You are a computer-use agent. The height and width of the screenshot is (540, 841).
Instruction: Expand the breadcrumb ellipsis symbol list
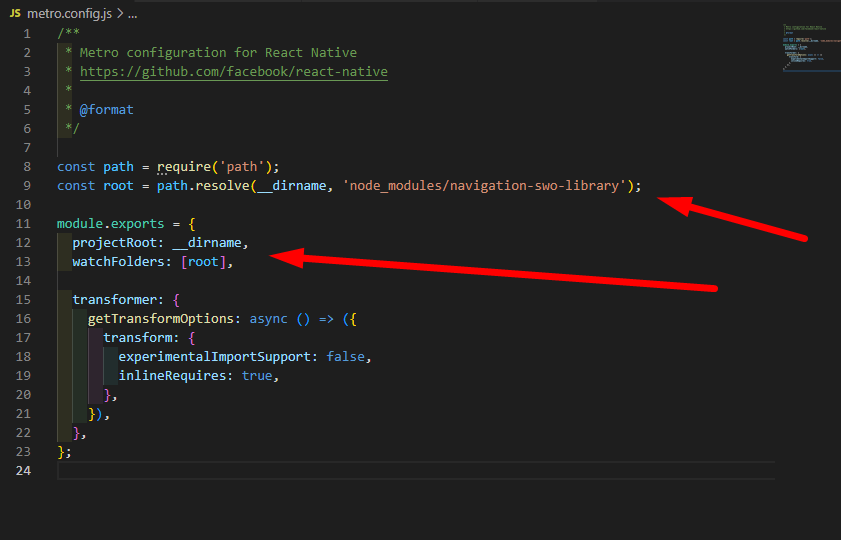pos(131,14)
